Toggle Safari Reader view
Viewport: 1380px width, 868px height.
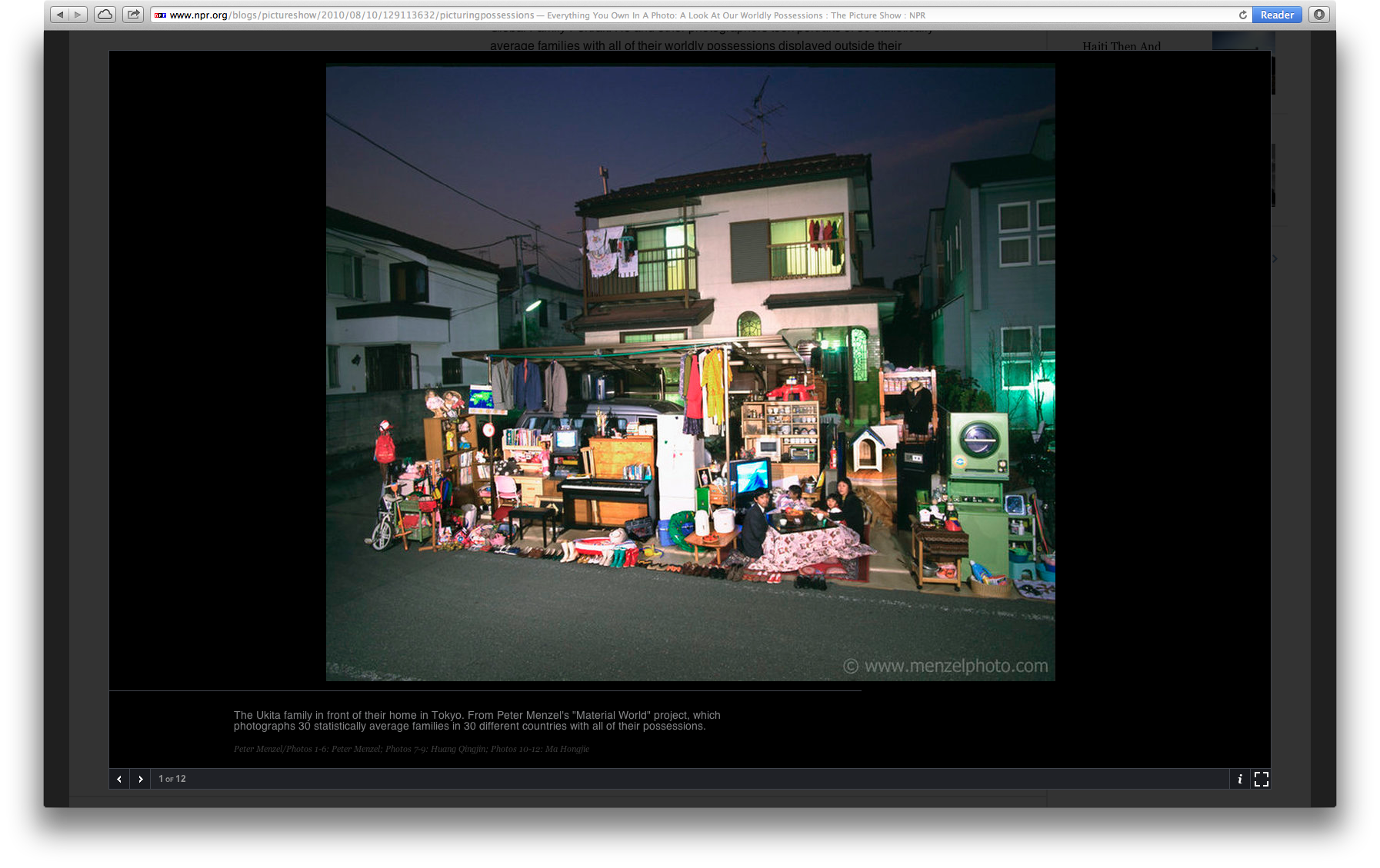coord(1277,15)
